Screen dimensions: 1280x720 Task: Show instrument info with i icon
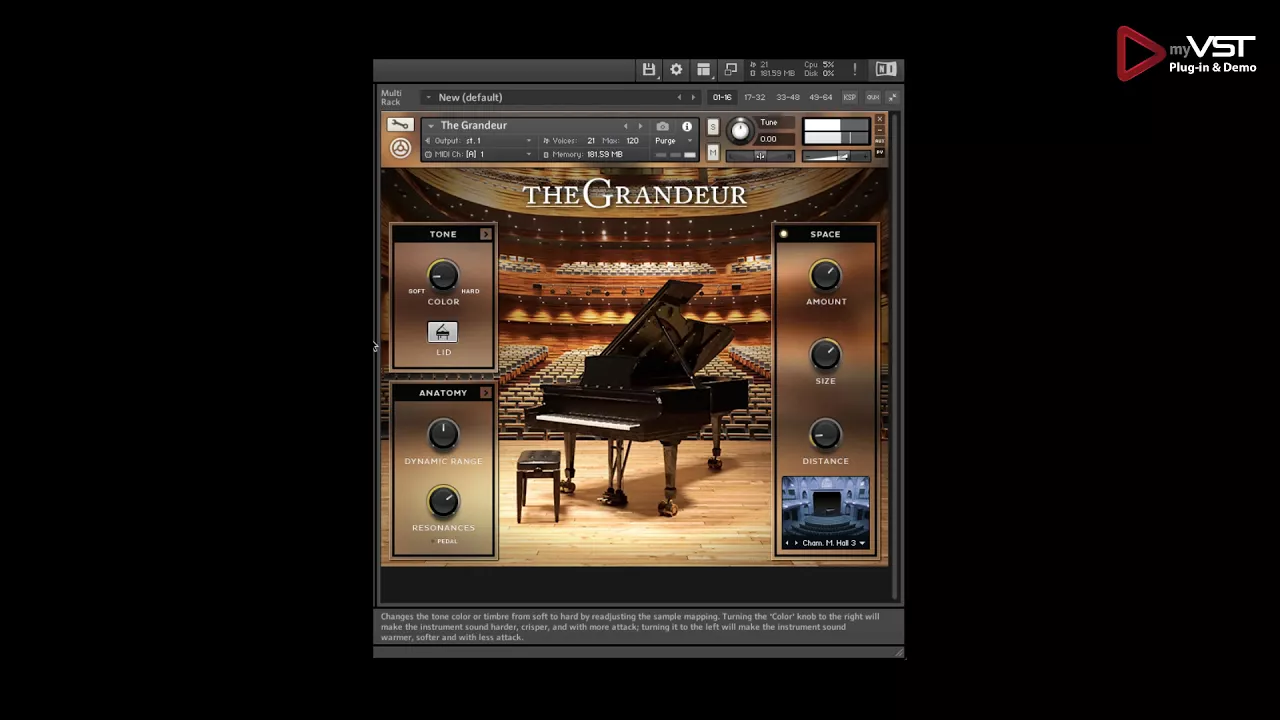[x=687, y=126]
